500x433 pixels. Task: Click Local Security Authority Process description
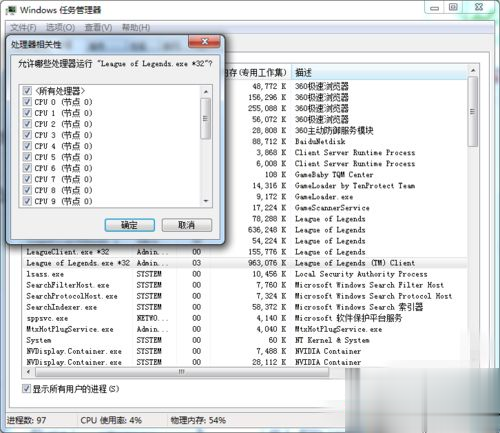coord(361,274)
